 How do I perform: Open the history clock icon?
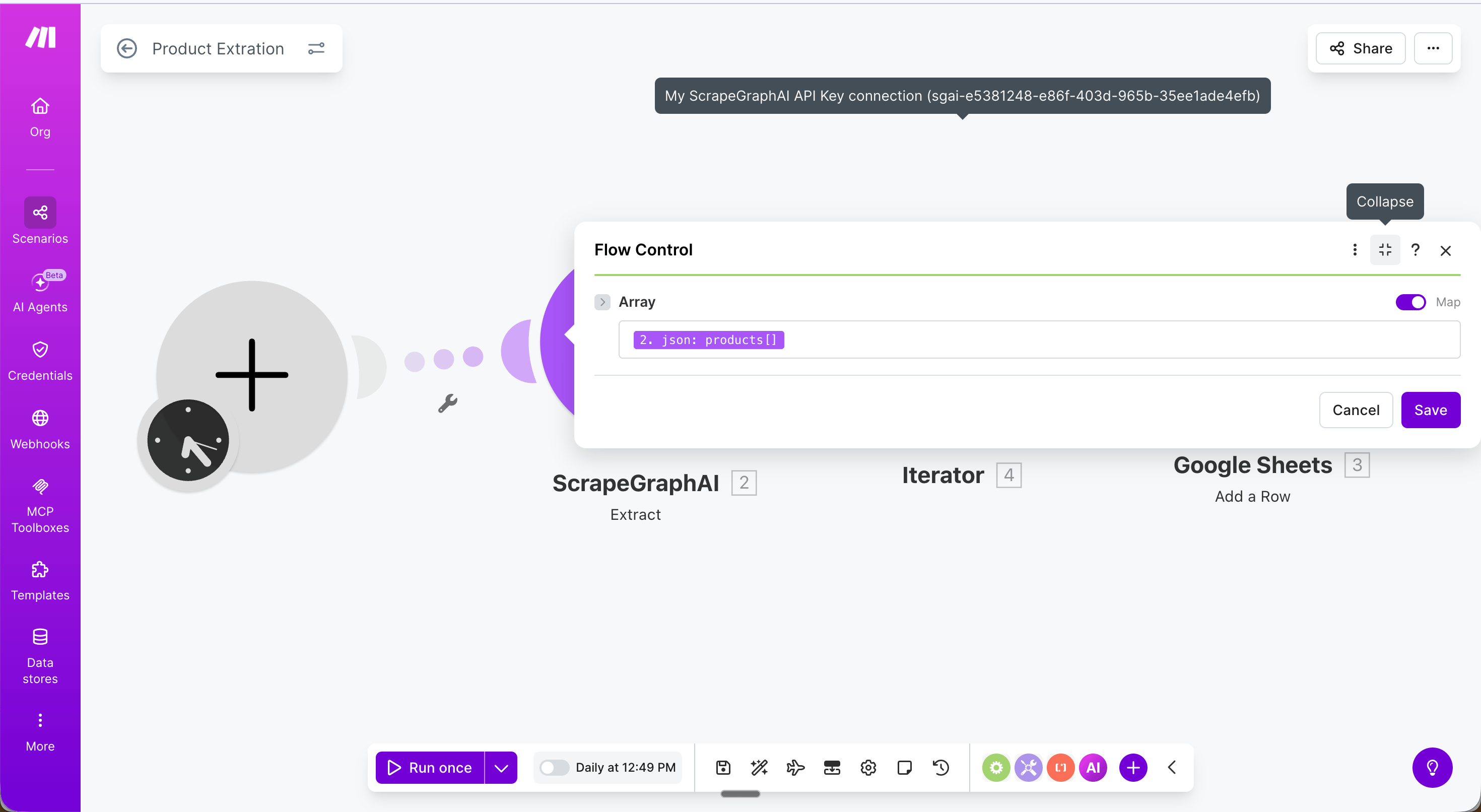pyautogui.click(x=941, y=768)
